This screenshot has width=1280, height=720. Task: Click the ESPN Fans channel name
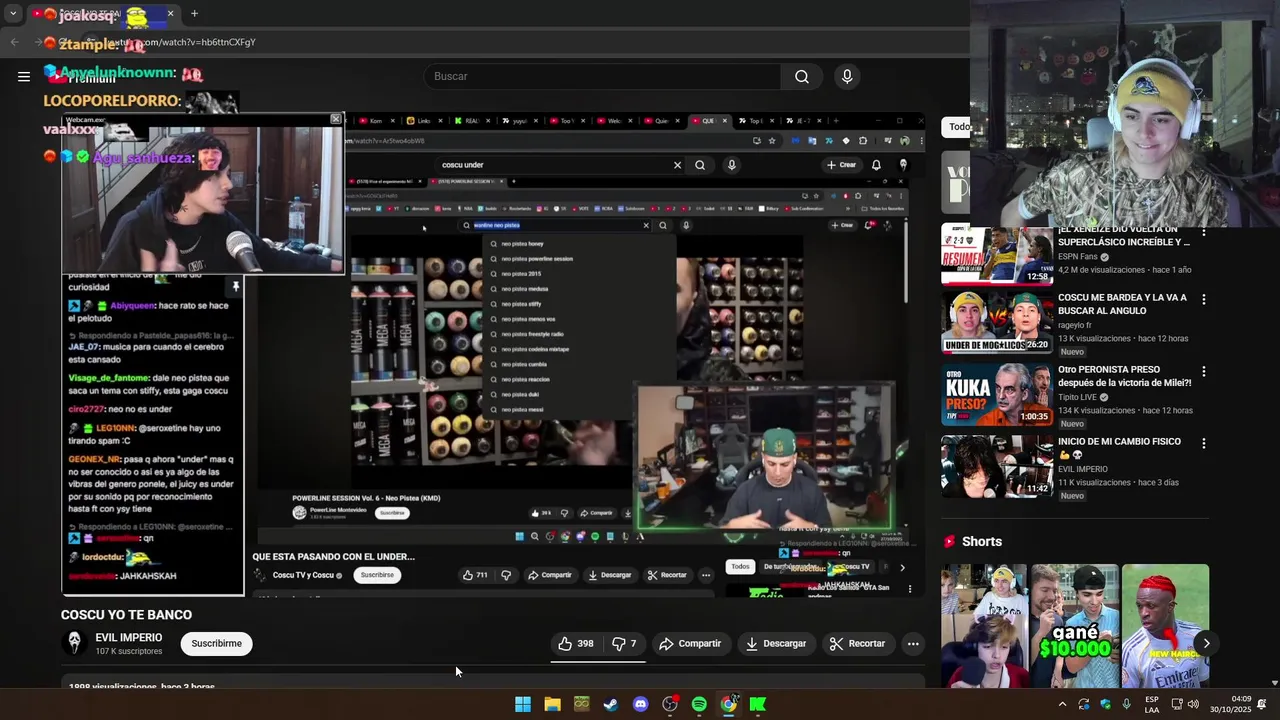pyautogui.click(x=1078, y=257)
